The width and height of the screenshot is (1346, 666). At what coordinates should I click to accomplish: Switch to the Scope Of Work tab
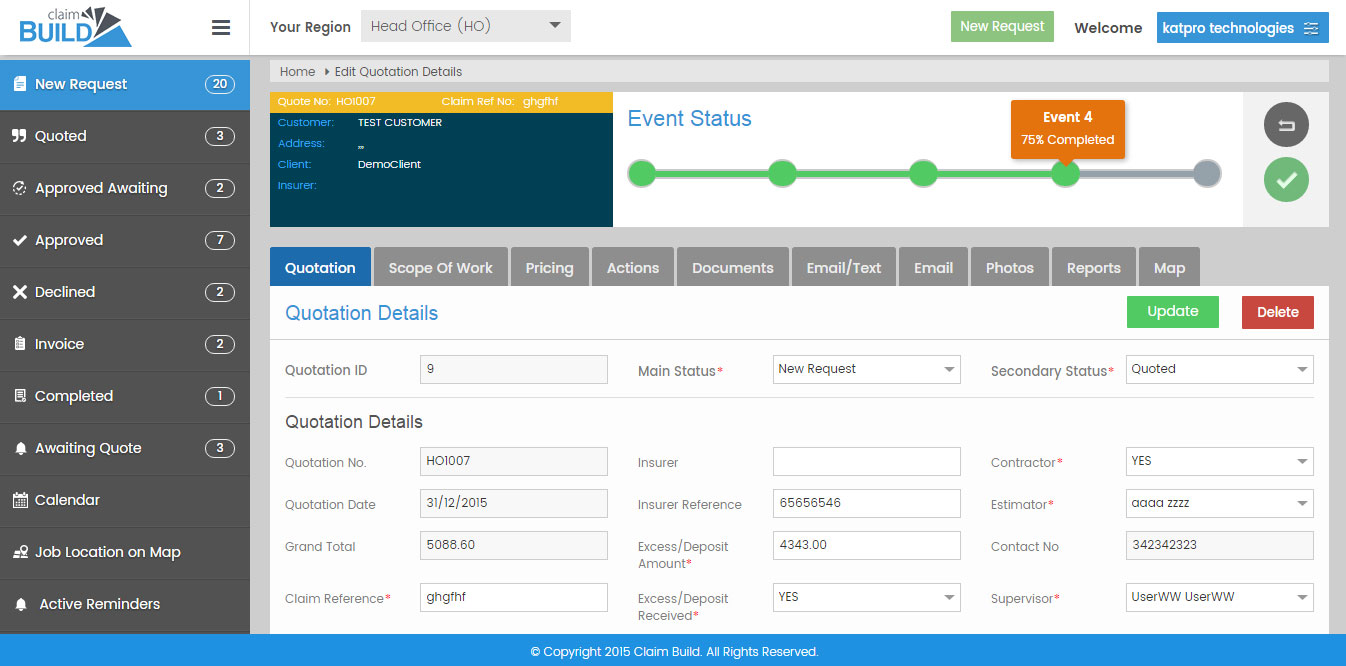[440, 268]
